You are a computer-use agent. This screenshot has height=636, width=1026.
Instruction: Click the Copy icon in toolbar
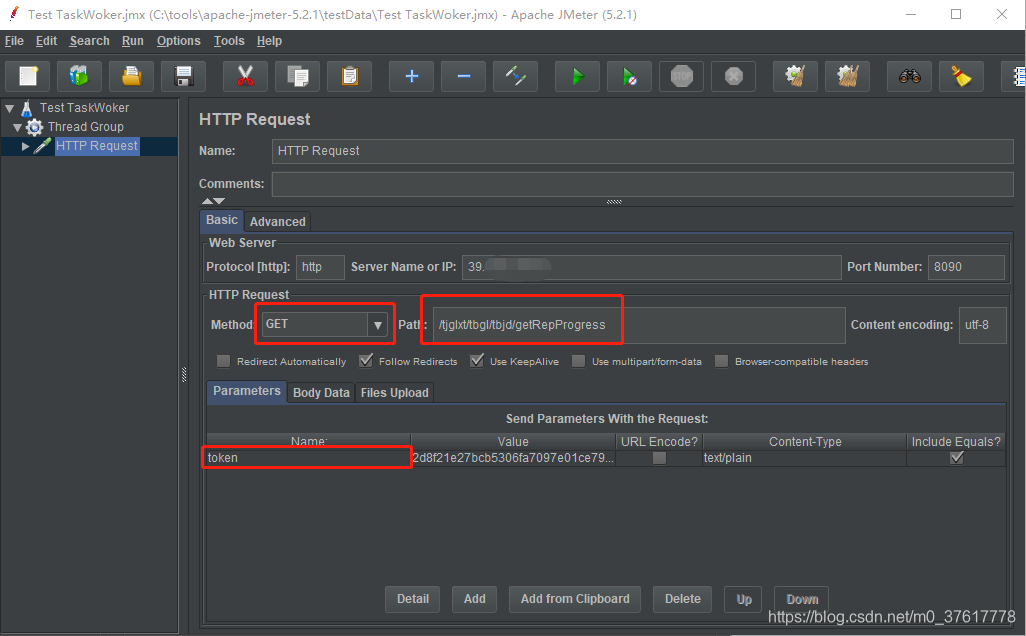click(x=298, y=77)
